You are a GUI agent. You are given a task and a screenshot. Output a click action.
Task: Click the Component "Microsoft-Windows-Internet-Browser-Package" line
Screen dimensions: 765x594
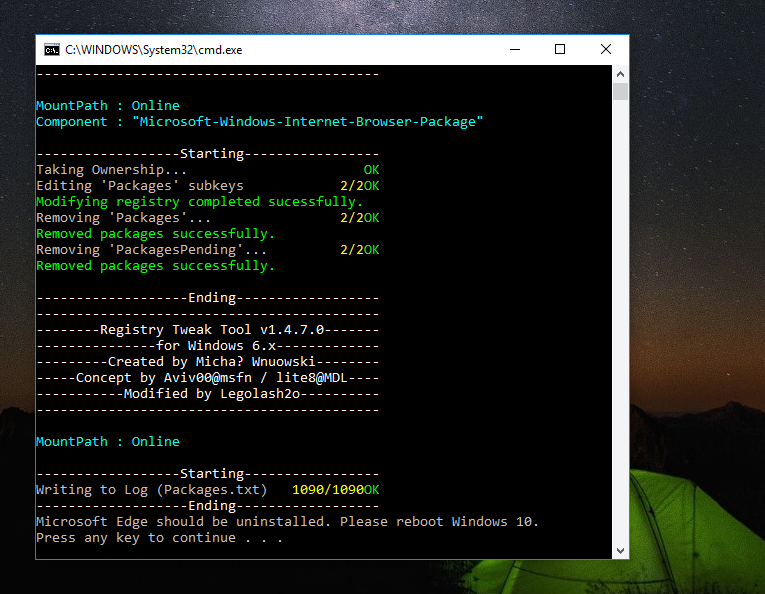pos(260,122)
